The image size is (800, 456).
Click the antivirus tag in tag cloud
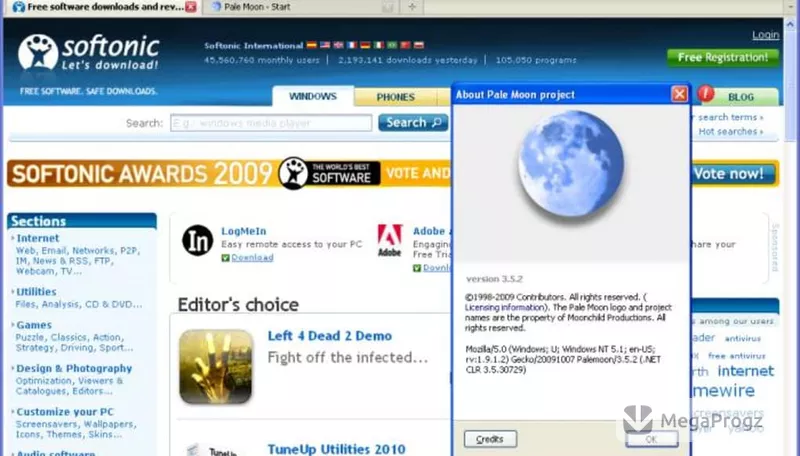[x=743, y=338]
